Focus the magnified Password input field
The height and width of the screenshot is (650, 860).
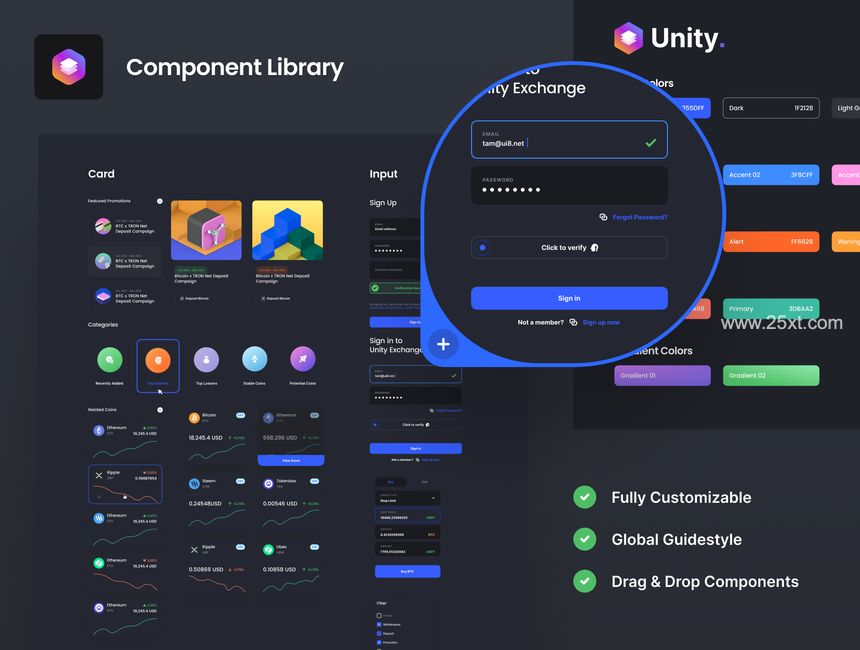click(x=569, y=185)
